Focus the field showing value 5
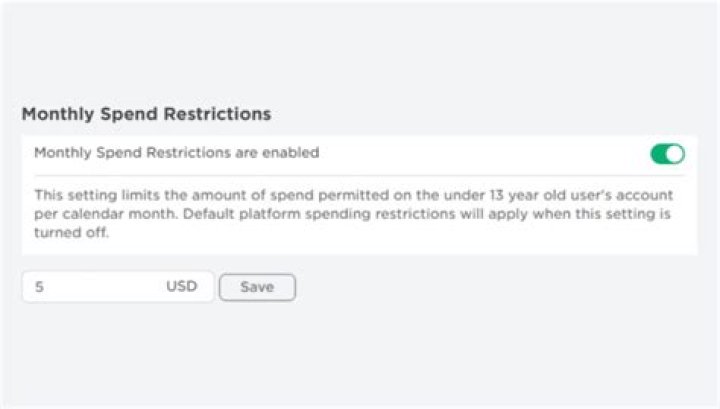The height and width of the screenshot is (409, 720). point(95,287)
